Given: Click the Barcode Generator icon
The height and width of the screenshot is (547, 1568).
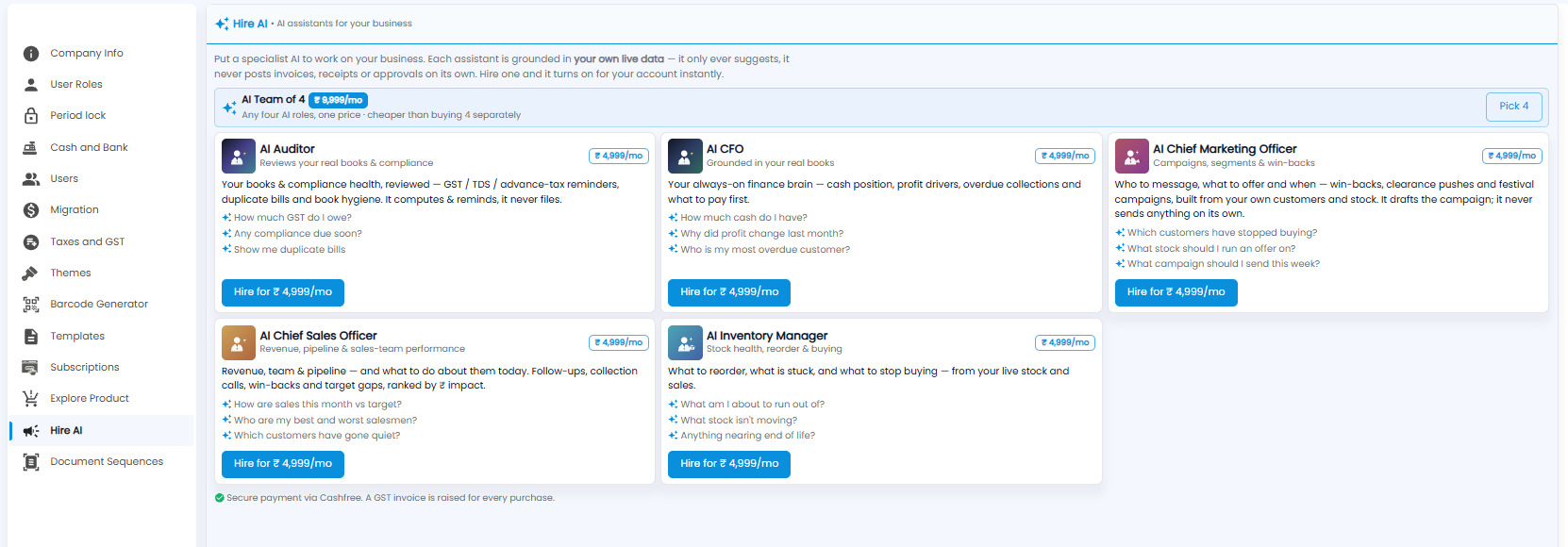Looking at the screenshot, I should click(x=31, y=305).
